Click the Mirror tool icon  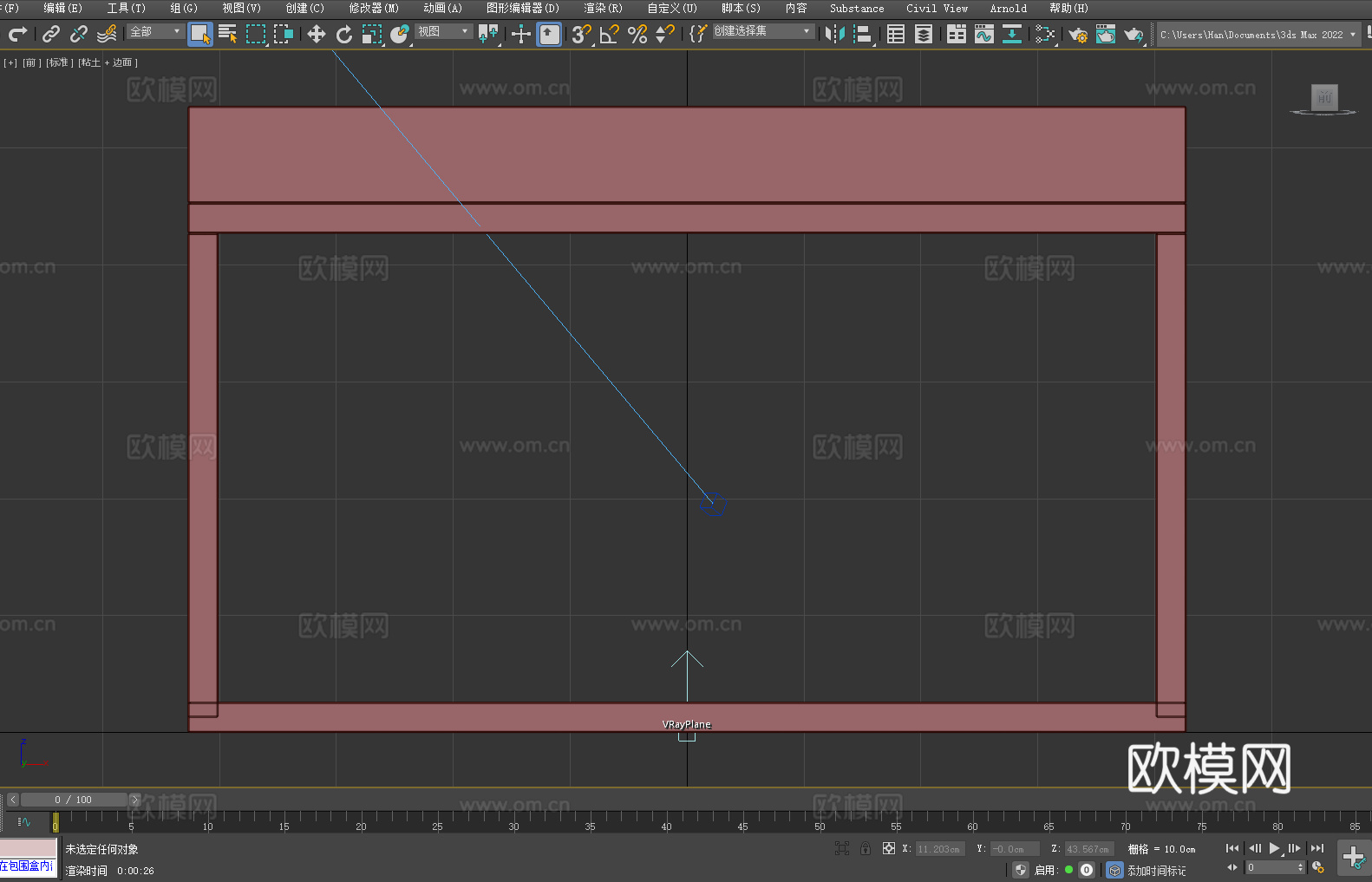coord(835,34)
